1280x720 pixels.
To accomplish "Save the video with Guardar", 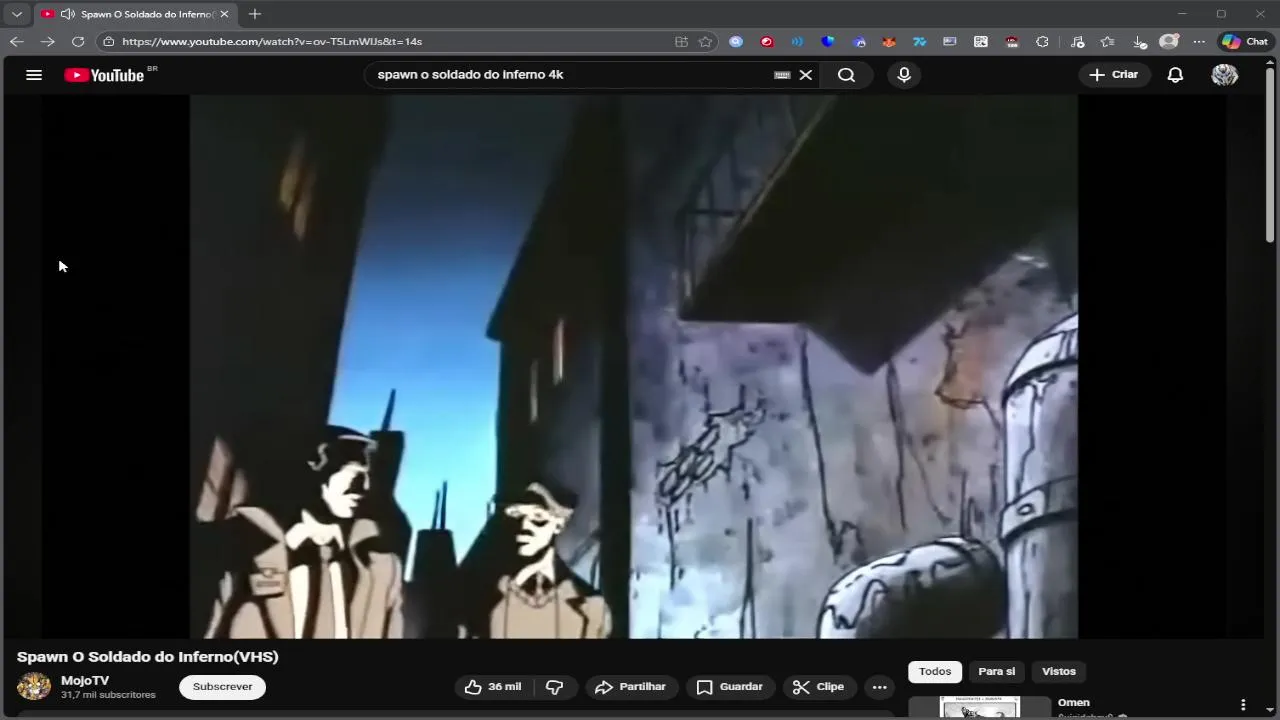I will pyautogui.click(x=729, y=687).
